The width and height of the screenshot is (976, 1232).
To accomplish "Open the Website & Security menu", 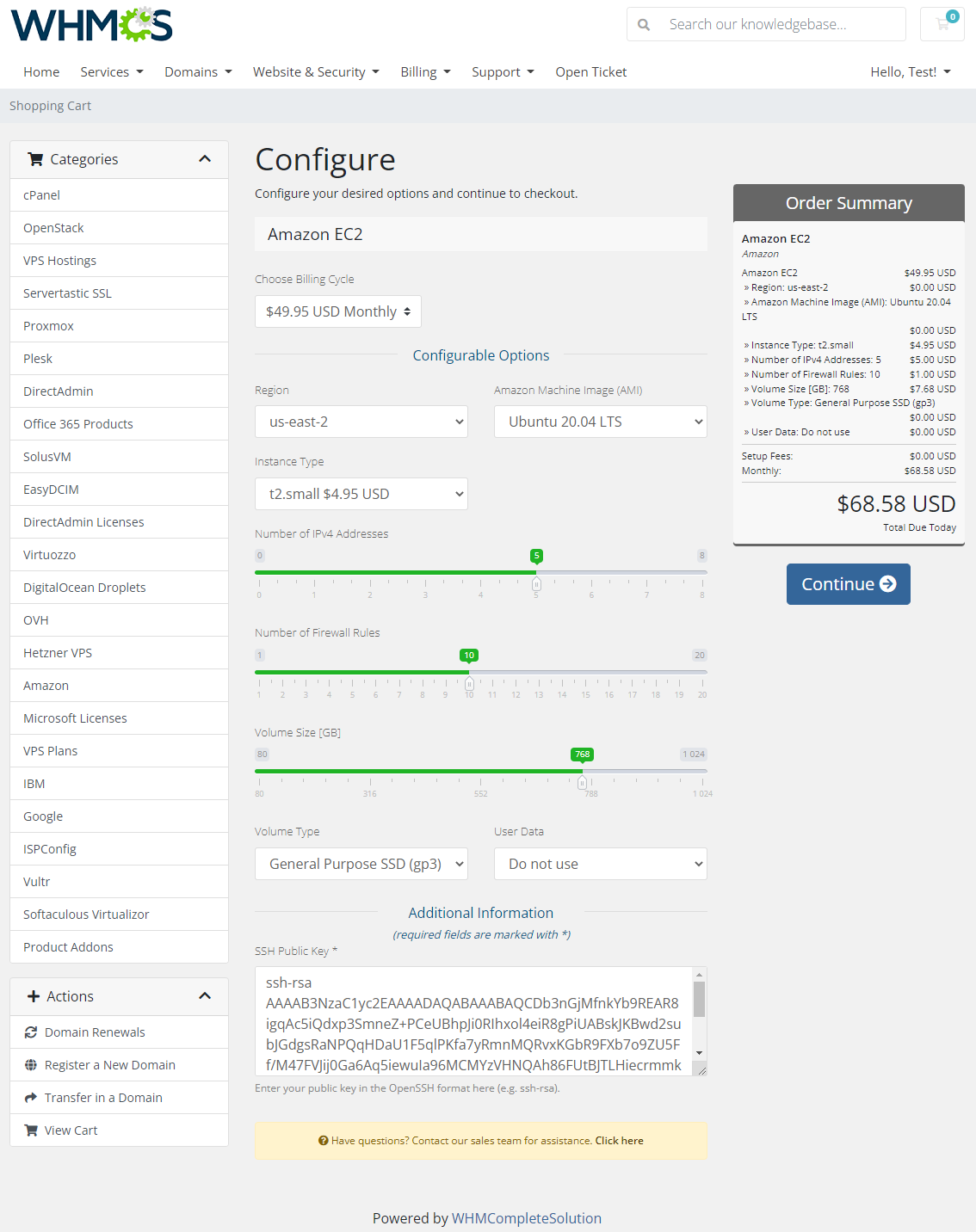I will click(x=316, y=71).
